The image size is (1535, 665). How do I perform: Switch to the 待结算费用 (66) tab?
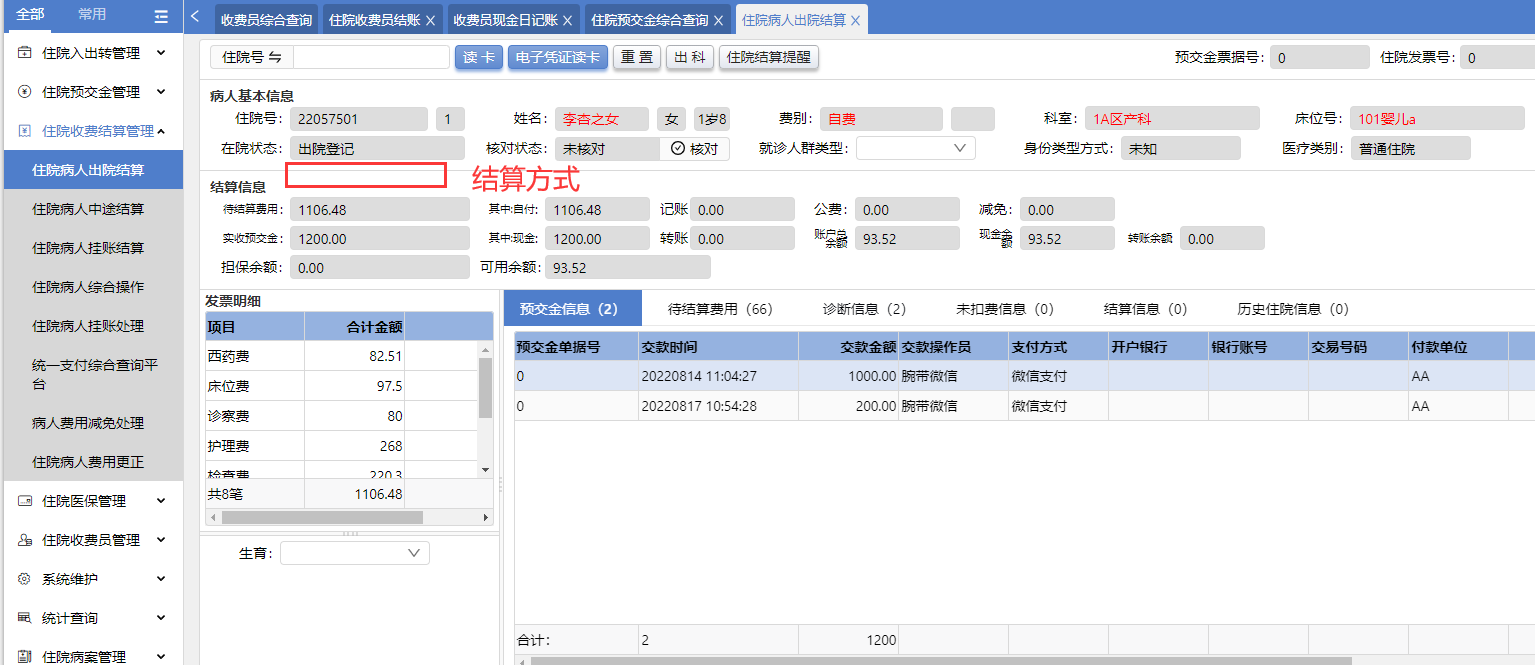point(720,309)
